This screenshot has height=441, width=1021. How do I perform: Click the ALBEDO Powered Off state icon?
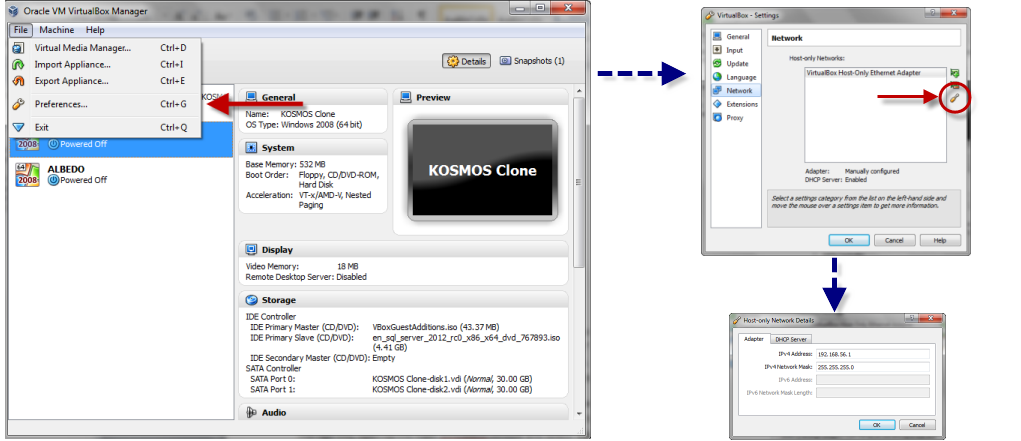[x=53, y=180]
